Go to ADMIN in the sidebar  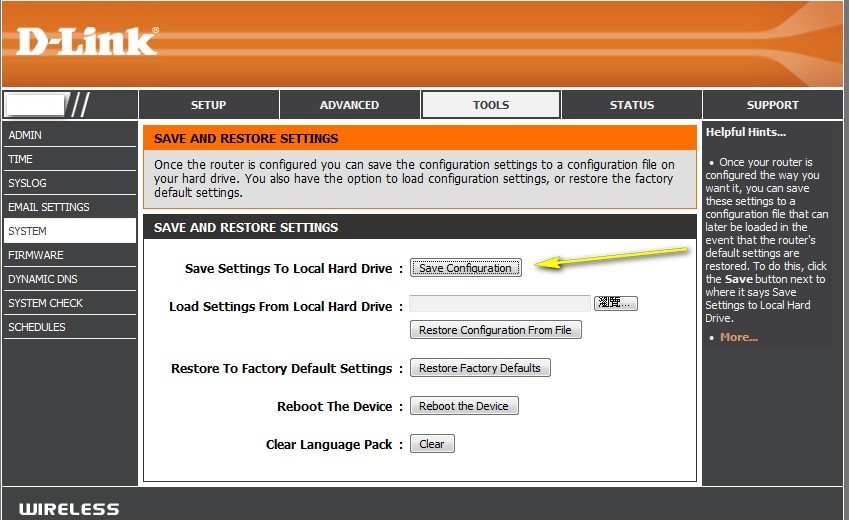tap(70, 135)
